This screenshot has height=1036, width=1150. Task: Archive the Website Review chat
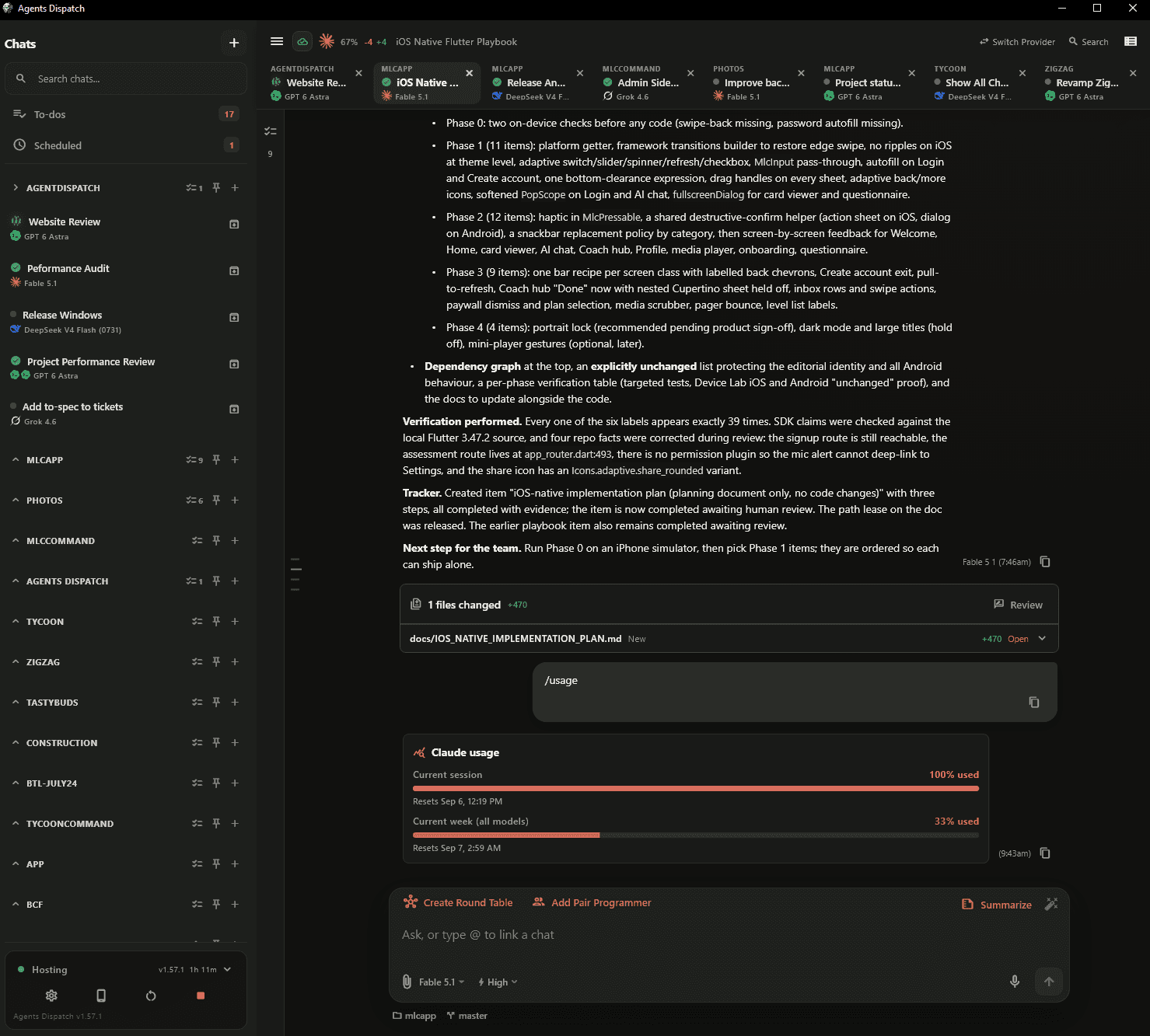(234, 224)
